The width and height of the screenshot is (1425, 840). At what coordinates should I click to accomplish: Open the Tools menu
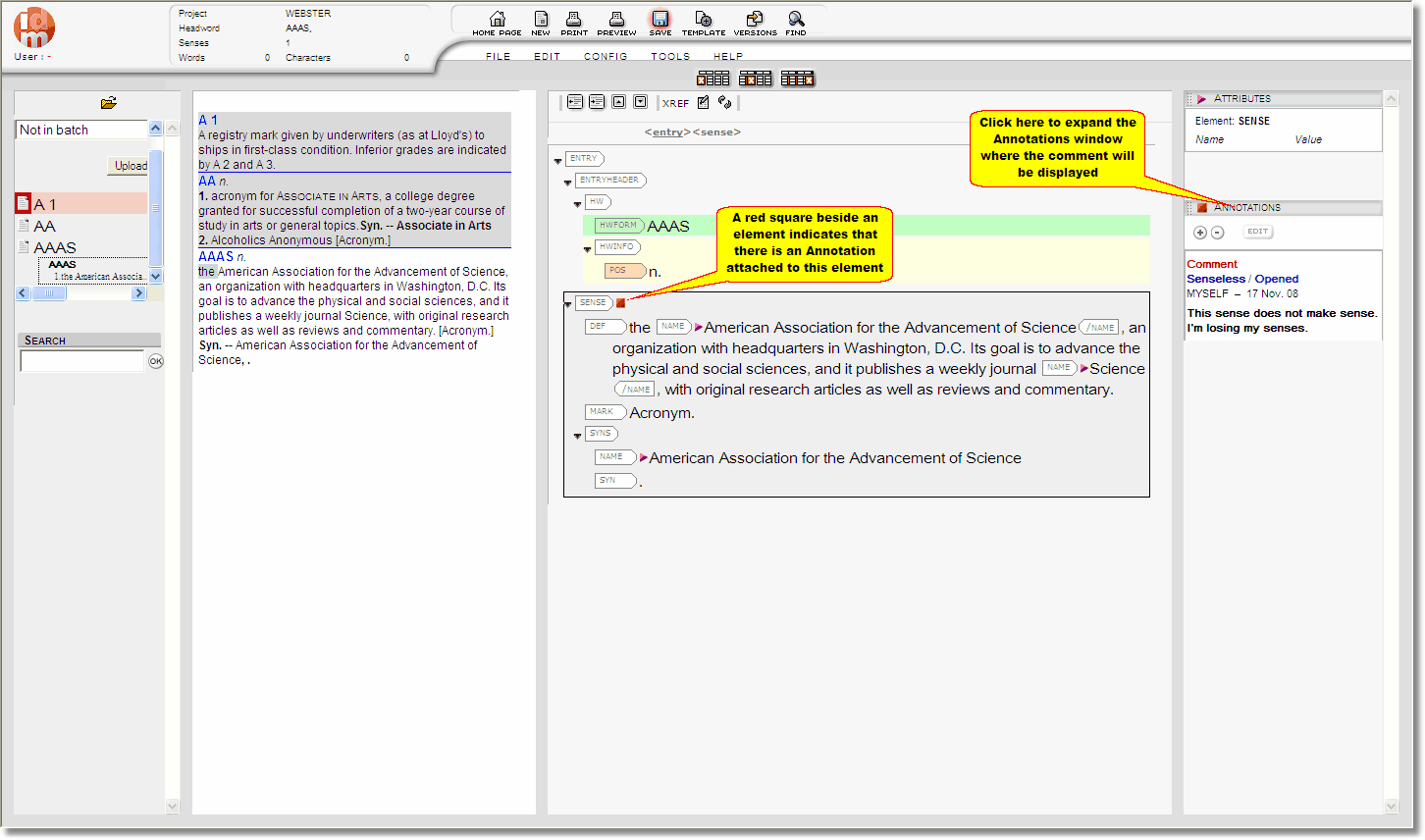[670, 57]
